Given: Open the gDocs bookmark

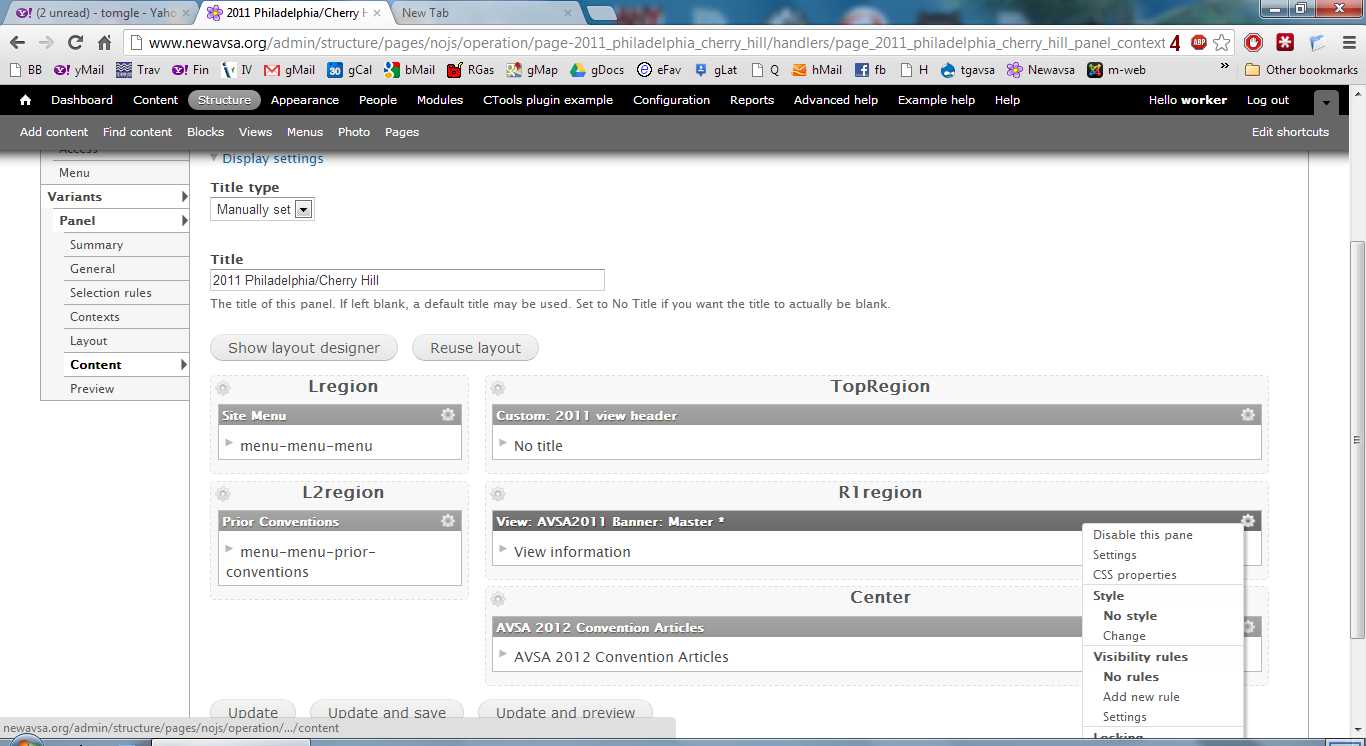Looking at the screenshot, I should [x=597, y=70].
